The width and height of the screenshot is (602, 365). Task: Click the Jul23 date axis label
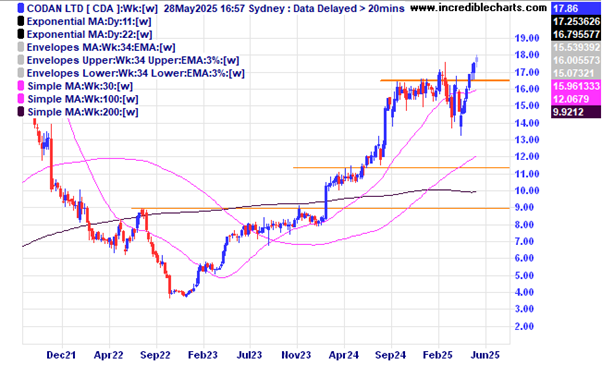250,355
